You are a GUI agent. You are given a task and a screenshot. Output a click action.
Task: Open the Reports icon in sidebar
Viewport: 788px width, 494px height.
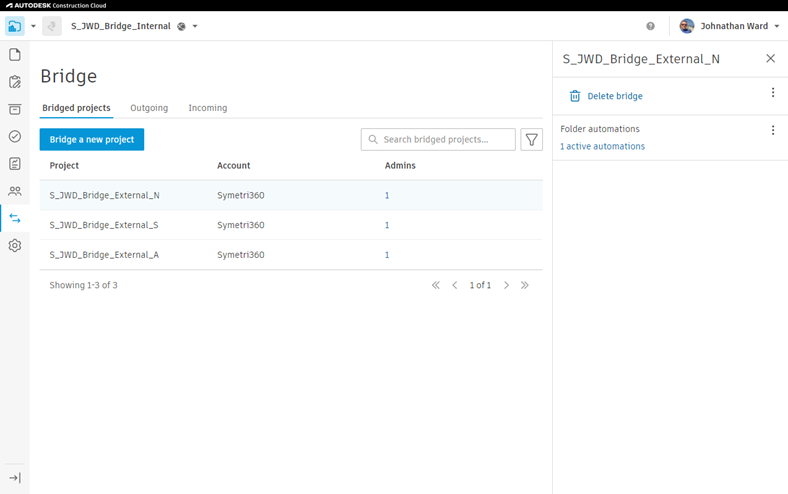(x=15, y=164)
